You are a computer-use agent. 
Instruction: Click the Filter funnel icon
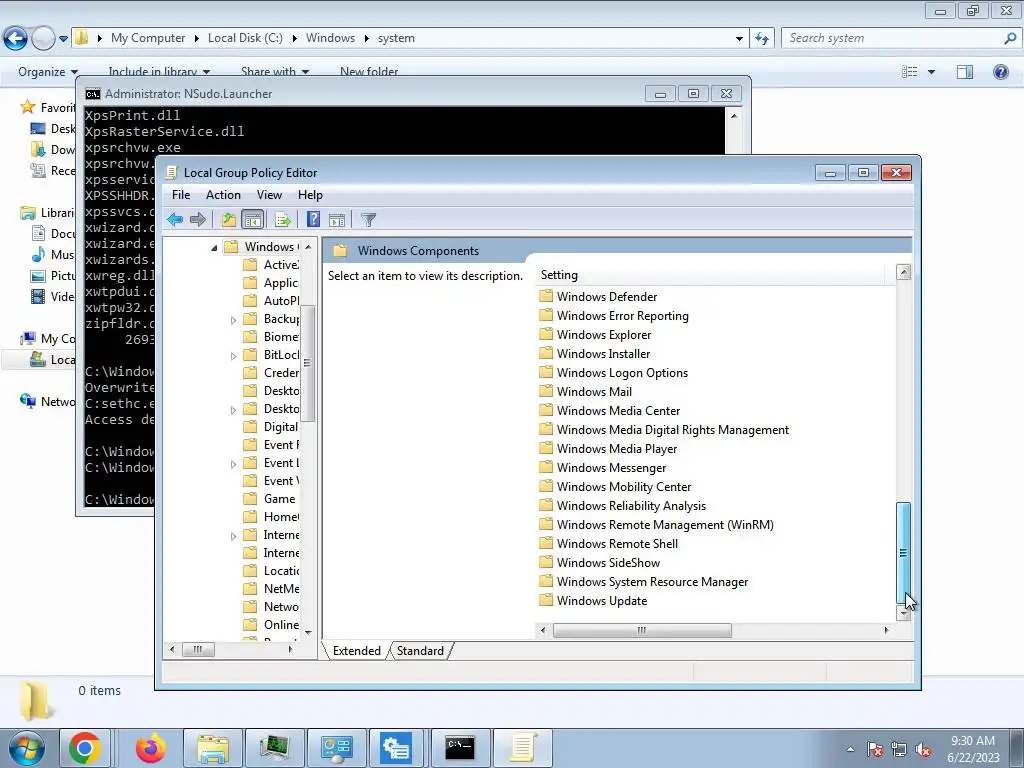[368, 219]
